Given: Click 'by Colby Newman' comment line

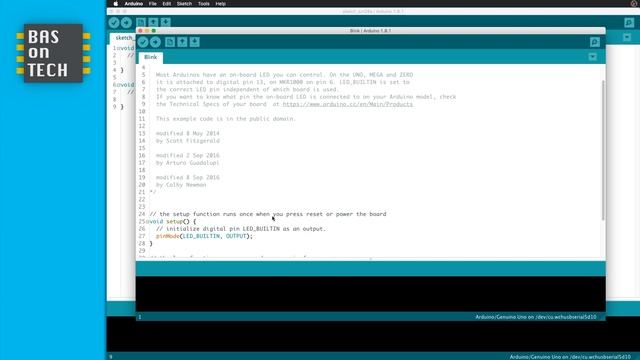Looking at the screenshot, I should (181, 185).
